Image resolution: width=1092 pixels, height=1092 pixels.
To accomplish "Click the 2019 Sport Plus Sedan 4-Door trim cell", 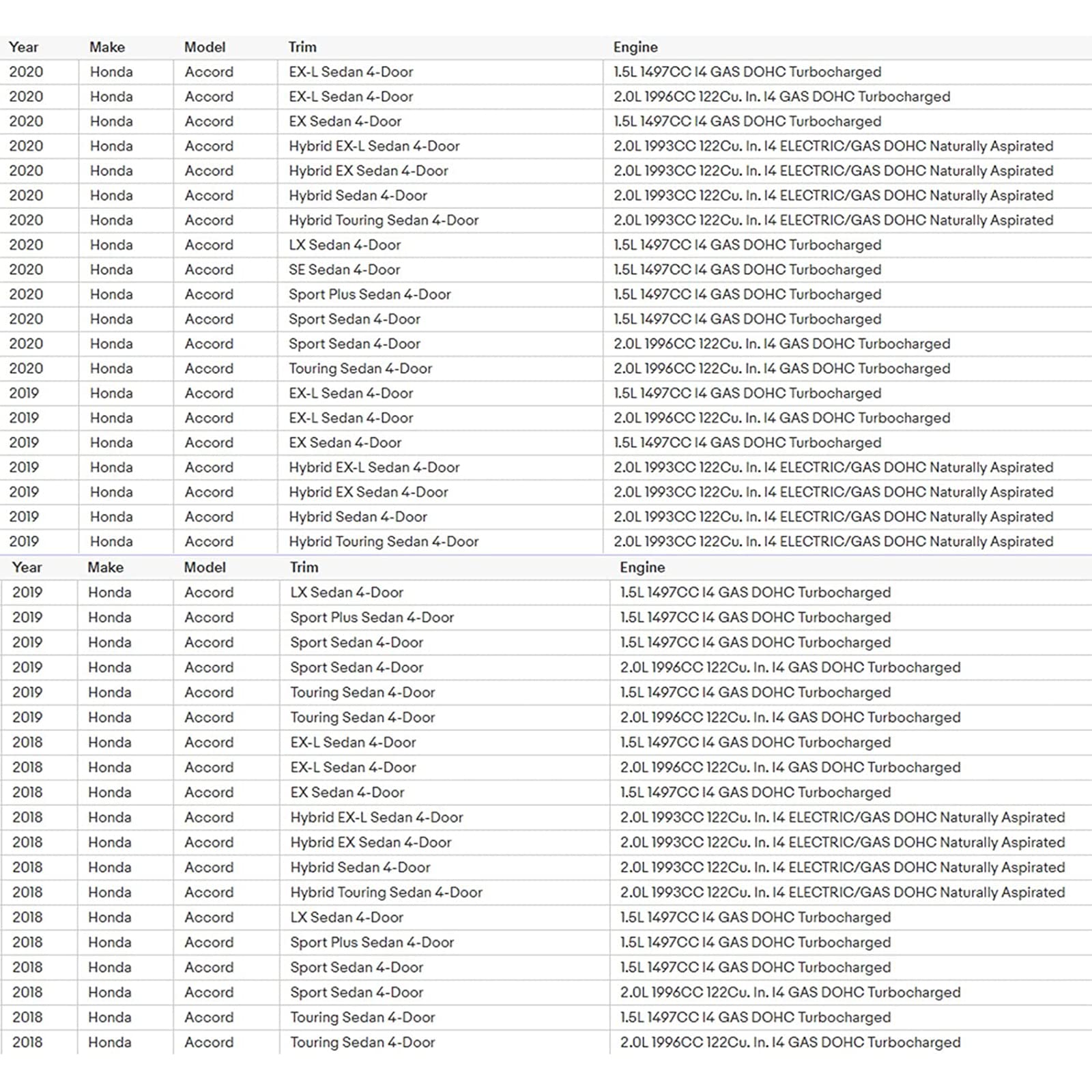I will [x=444, y=618].
